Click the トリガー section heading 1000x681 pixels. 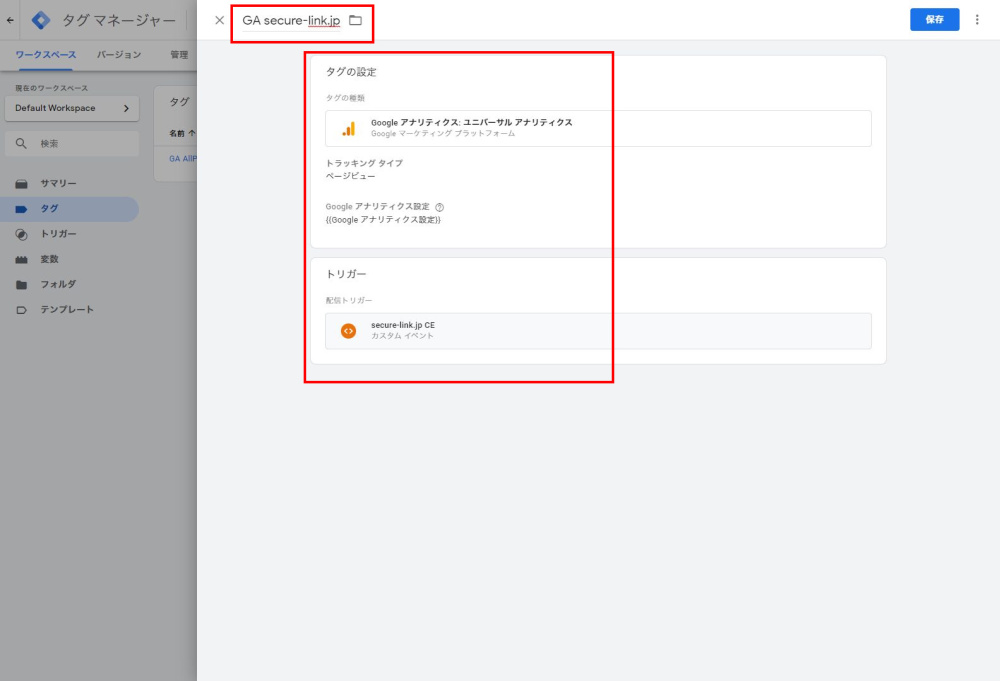[346, 274]
